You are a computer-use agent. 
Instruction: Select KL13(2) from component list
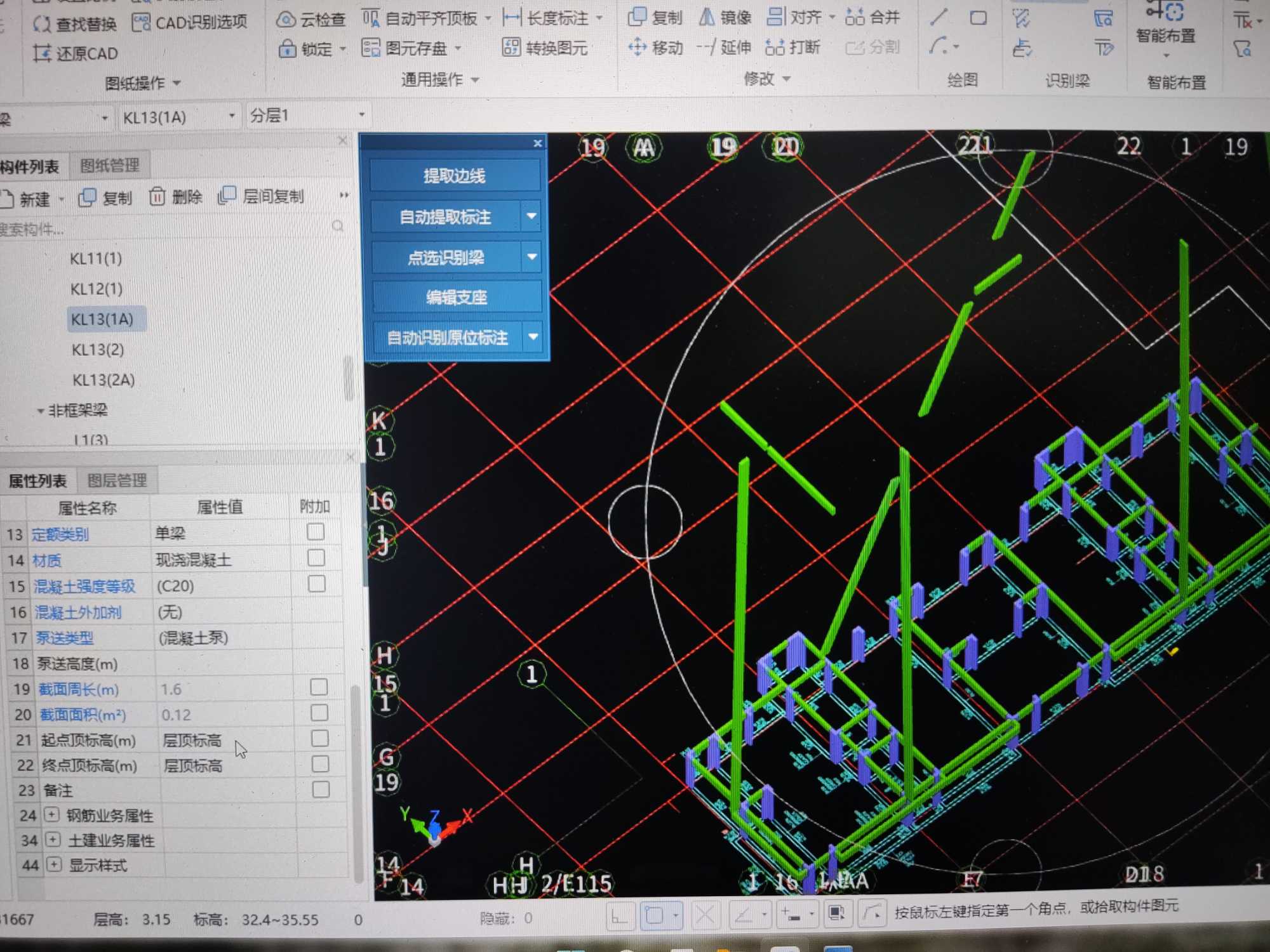97,350
